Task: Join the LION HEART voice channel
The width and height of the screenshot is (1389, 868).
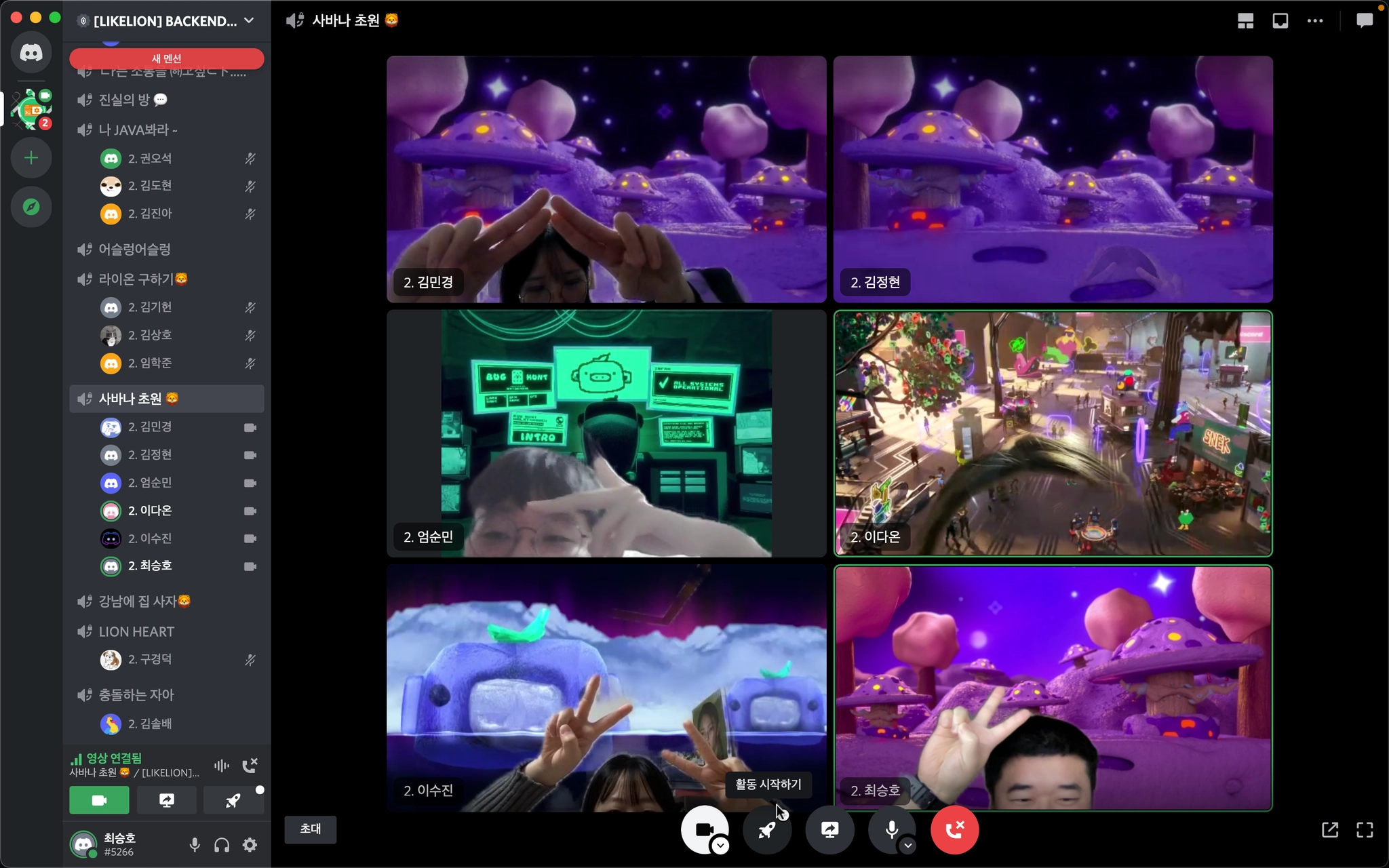Action: pyautogui.click(x=136, y=631)
